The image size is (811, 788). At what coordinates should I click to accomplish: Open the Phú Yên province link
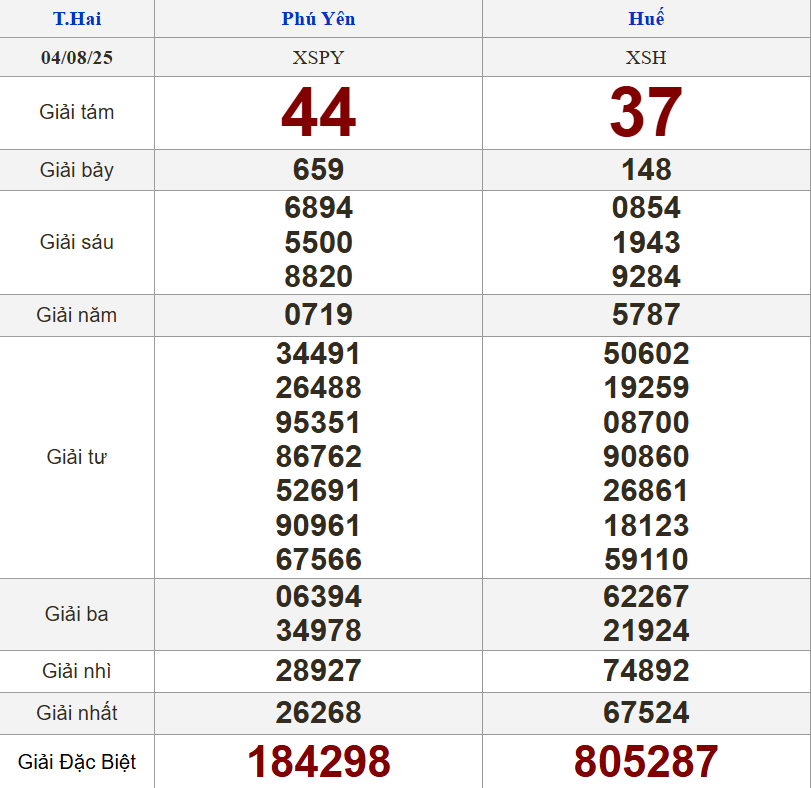[x=318, y=19]
